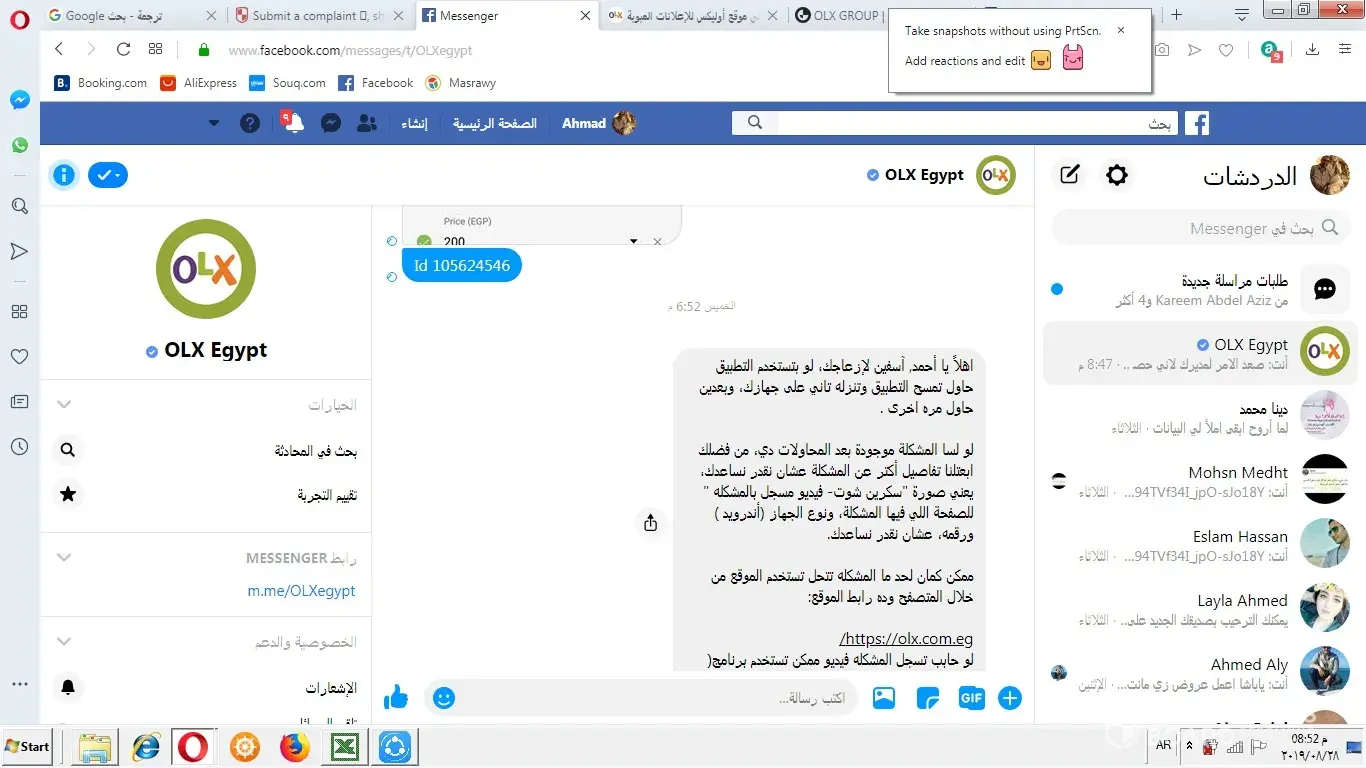
Task: Open the Opera tab menu
Action: point(1242,14)
